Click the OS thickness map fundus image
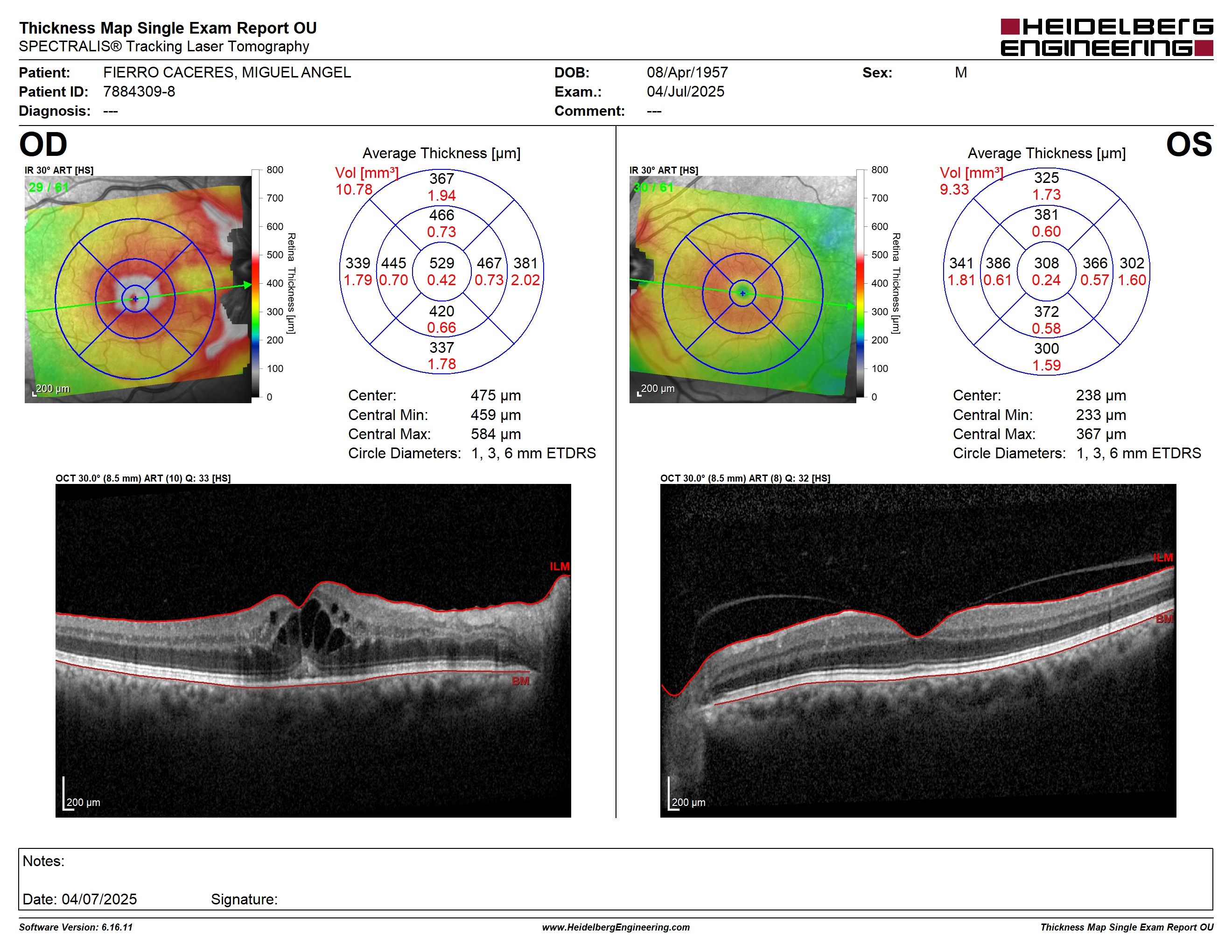This screenshot has width=1232, height=952. pyautogui.click(x=742, y=289)
